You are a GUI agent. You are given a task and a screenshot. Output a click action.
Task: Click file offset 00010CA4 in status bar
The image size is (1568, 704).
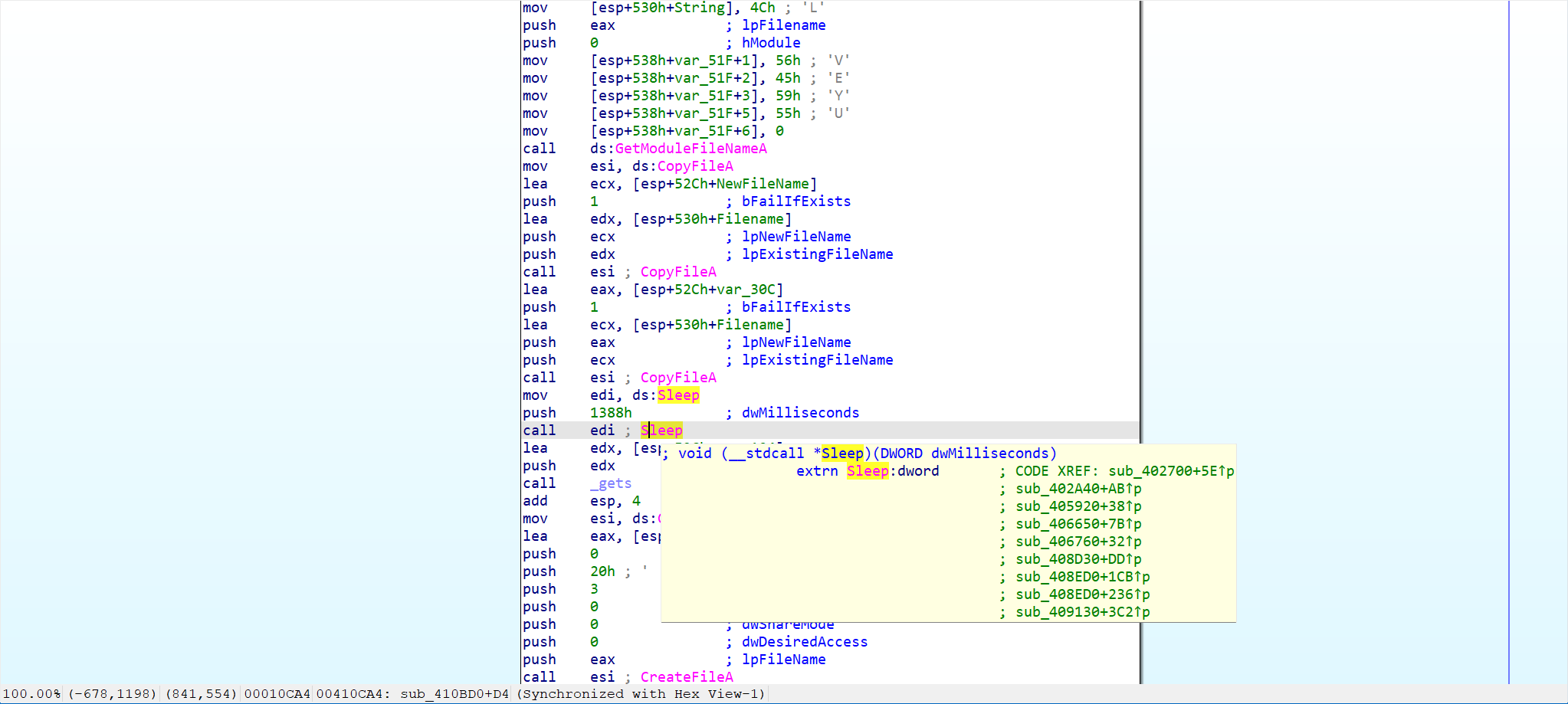click(277, 694)
